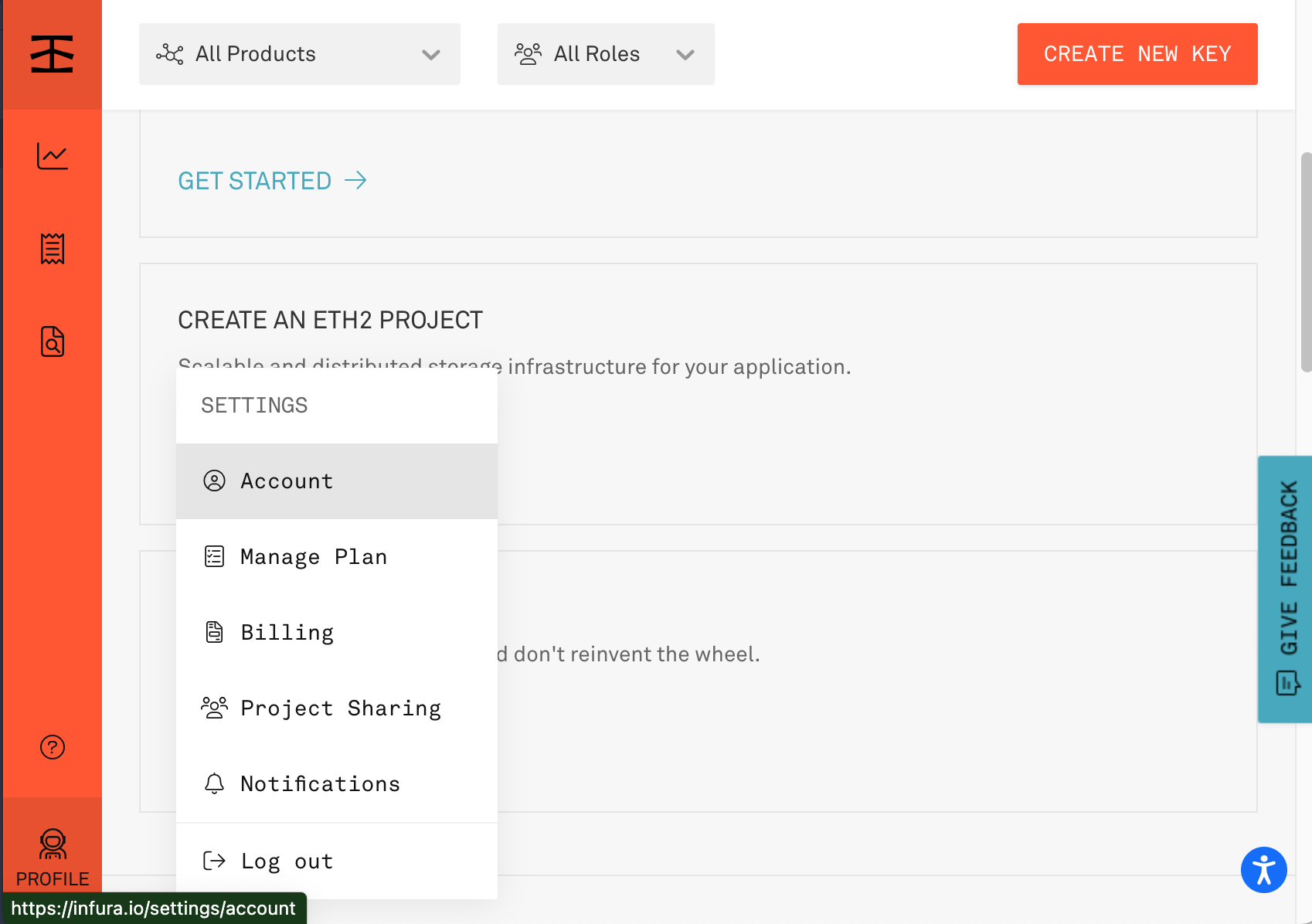Click the people icon in All Roles
1312x924 pixels.
529,54
